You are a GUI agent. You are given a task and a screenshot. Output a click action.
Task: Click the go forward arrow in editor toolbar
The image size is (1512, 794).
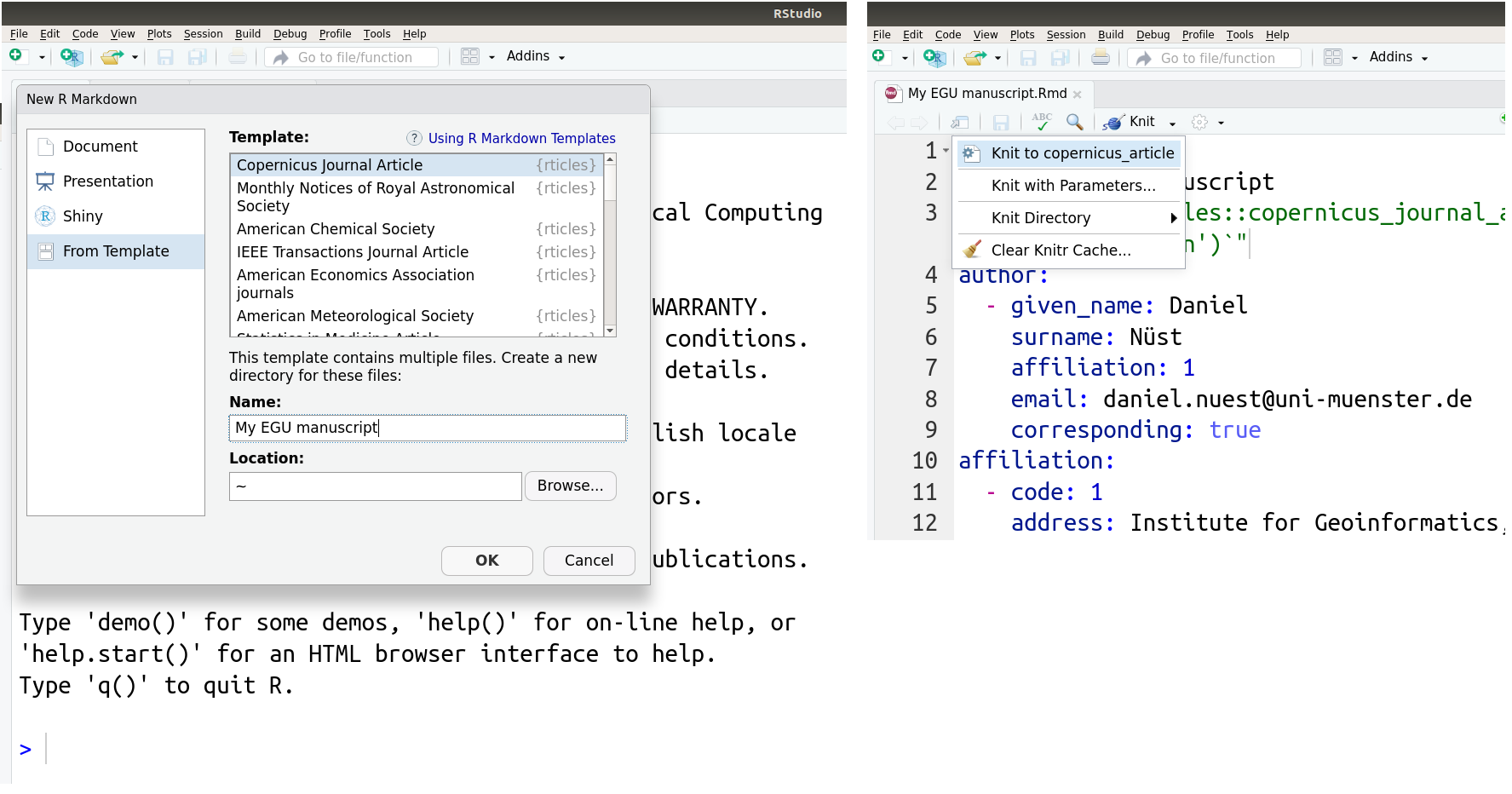point(918,123)
